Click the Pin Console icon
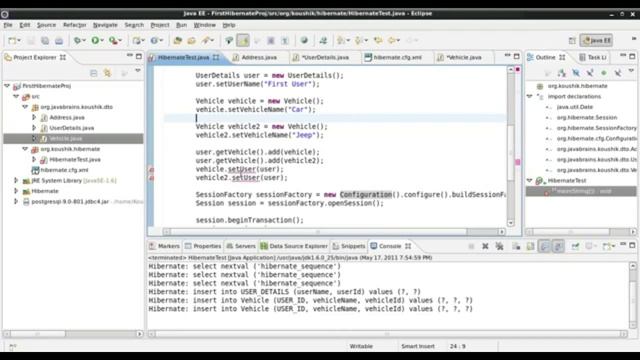This screenshot has width=640, height=360. 576,246
